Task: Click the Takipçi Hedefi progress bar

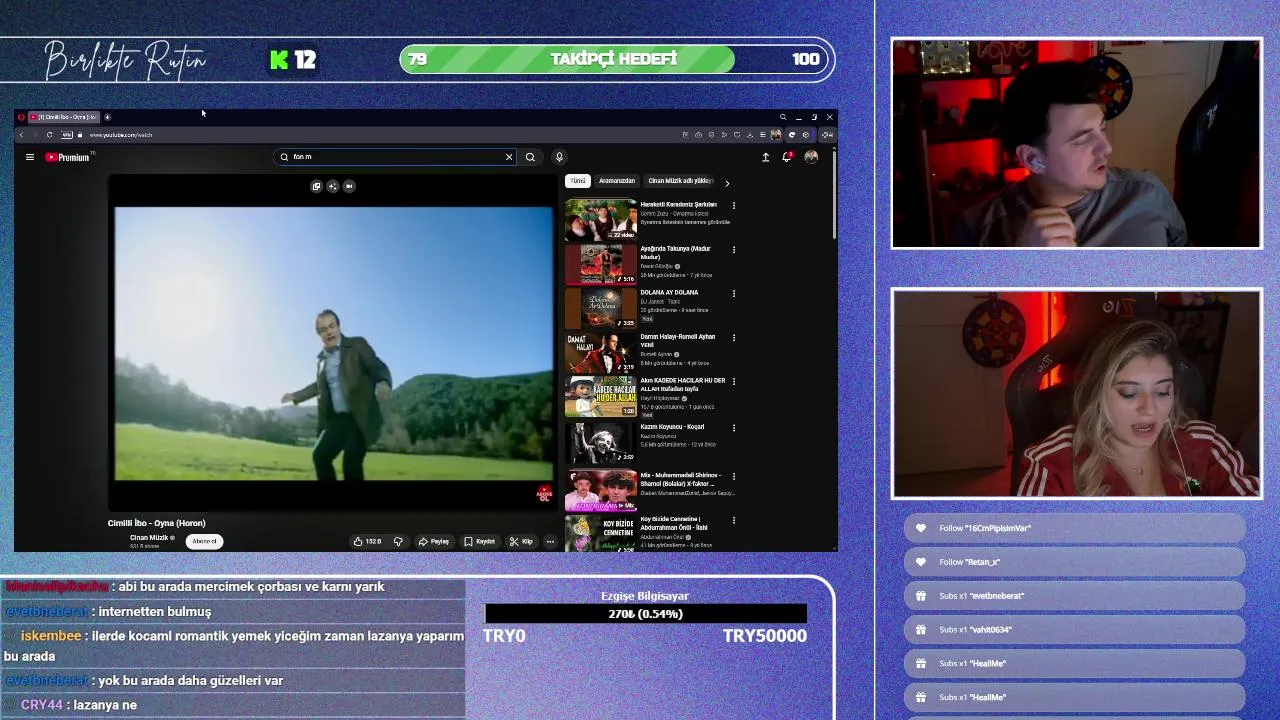Action: 616,59
